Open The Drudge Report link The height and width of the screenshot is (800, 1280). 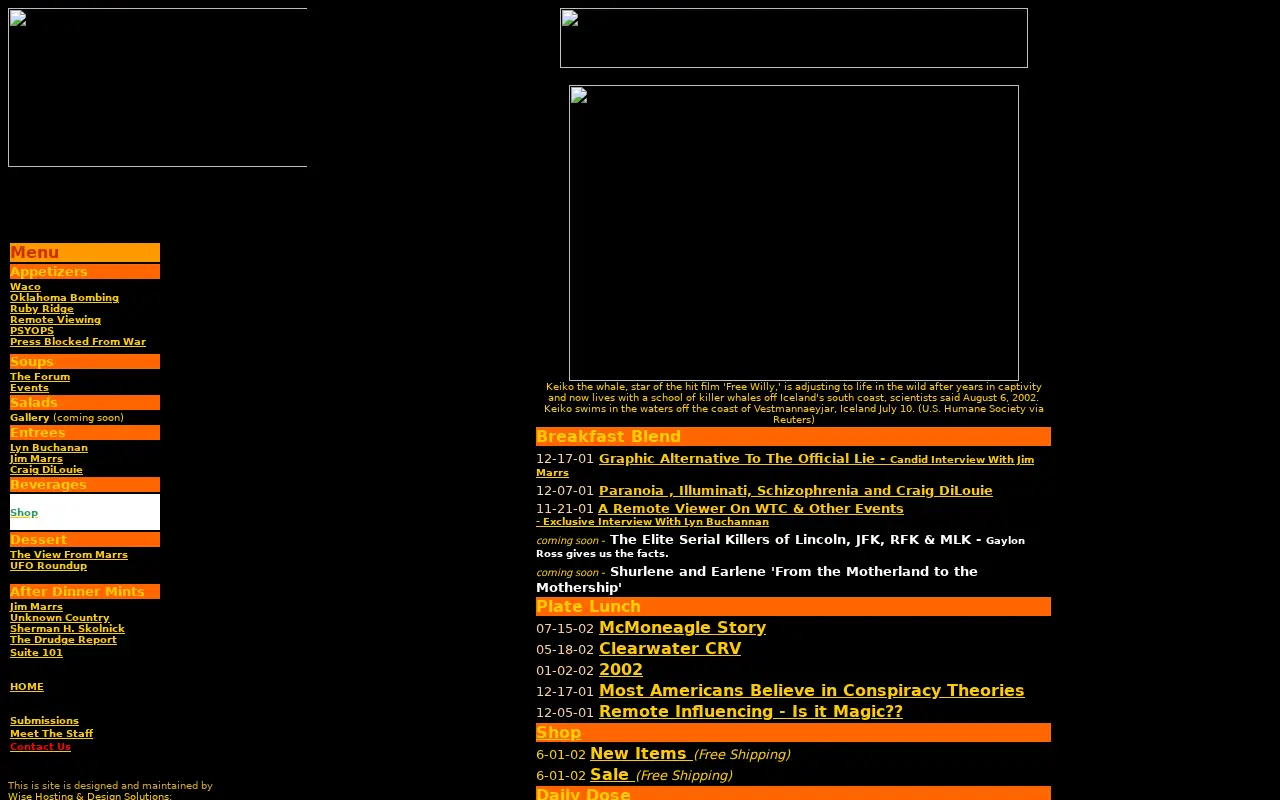pos(63,640)
